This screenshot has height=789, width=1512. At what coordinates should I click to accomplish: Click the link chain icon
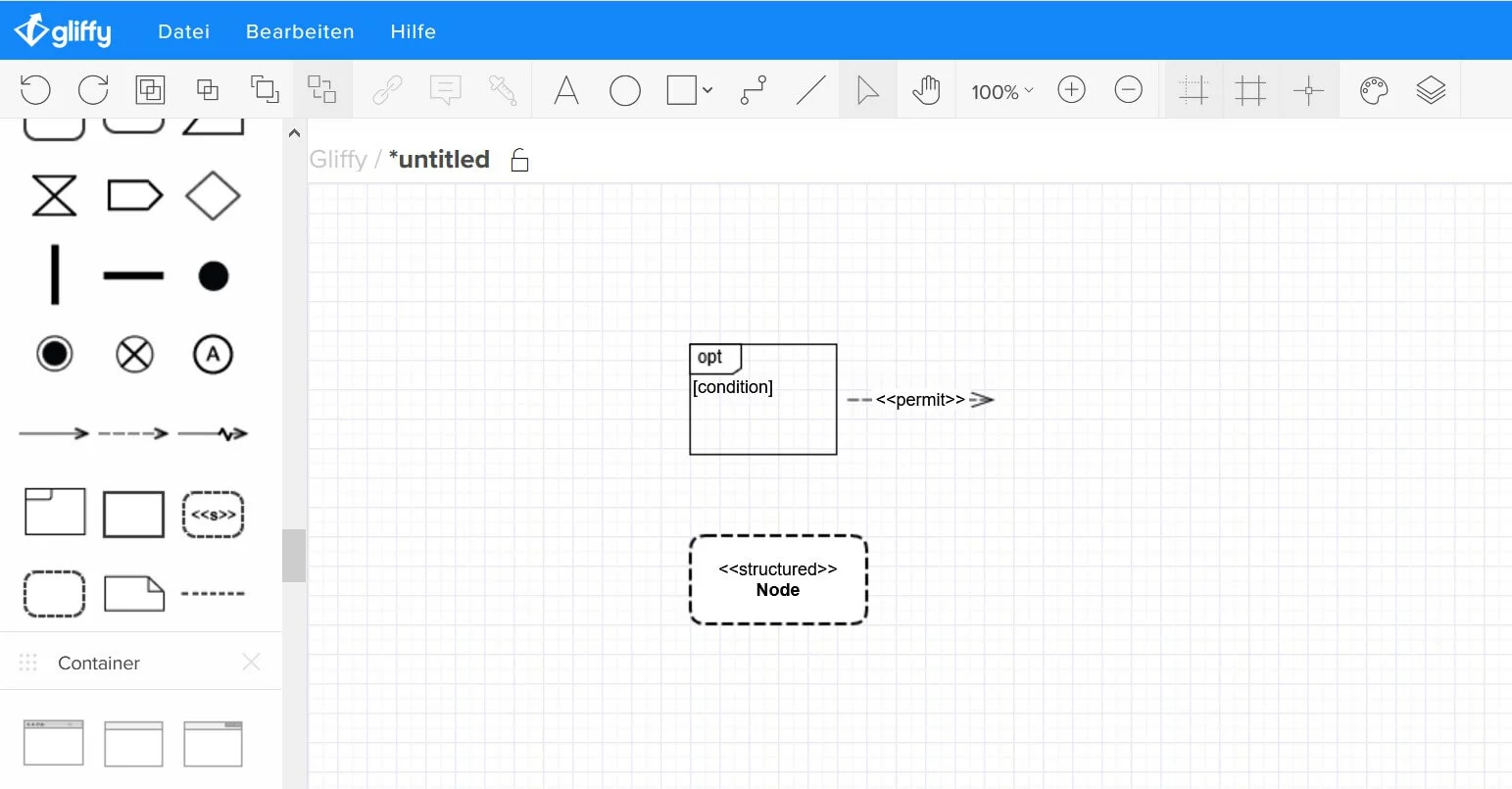(387, 90)
